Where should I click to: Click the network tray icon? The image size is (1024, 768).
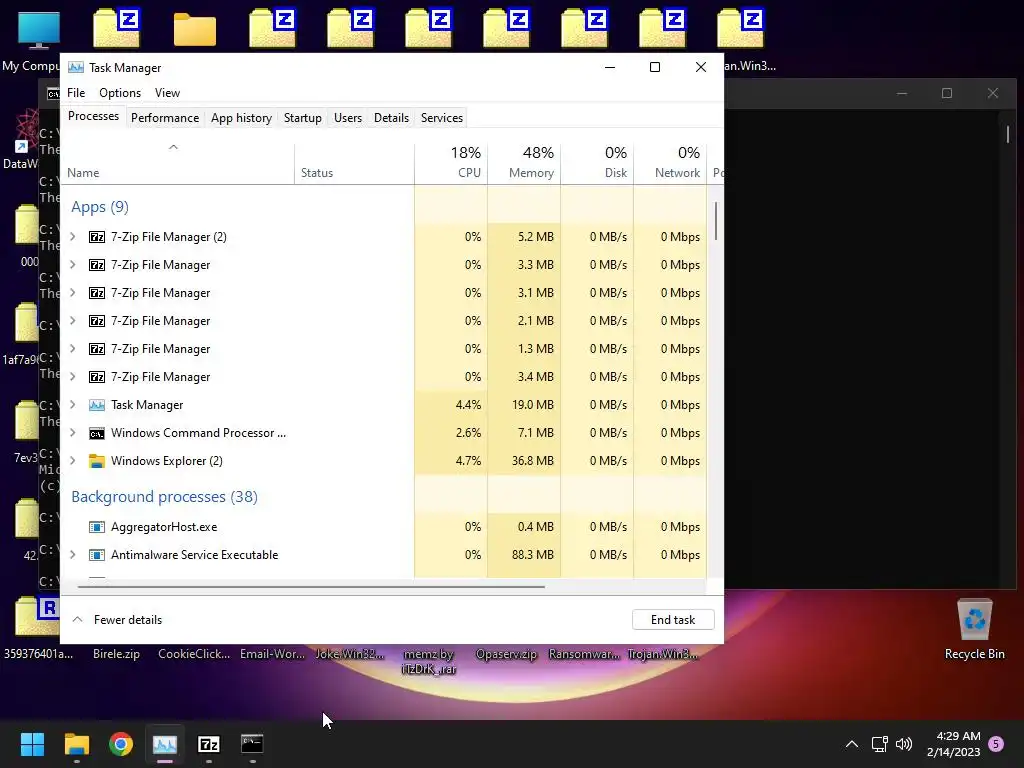[879, 744]
